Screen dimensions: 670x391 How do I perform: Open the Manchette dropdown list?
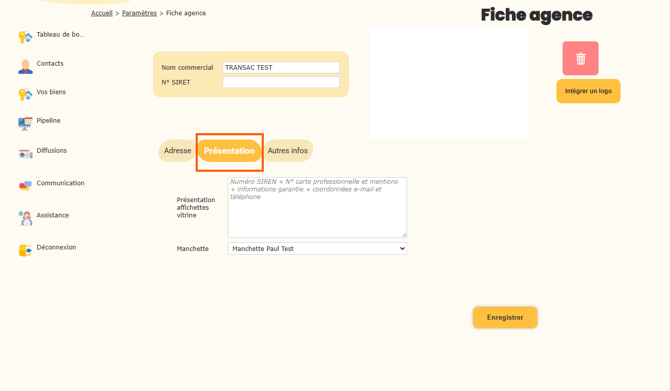click(317, 249)
